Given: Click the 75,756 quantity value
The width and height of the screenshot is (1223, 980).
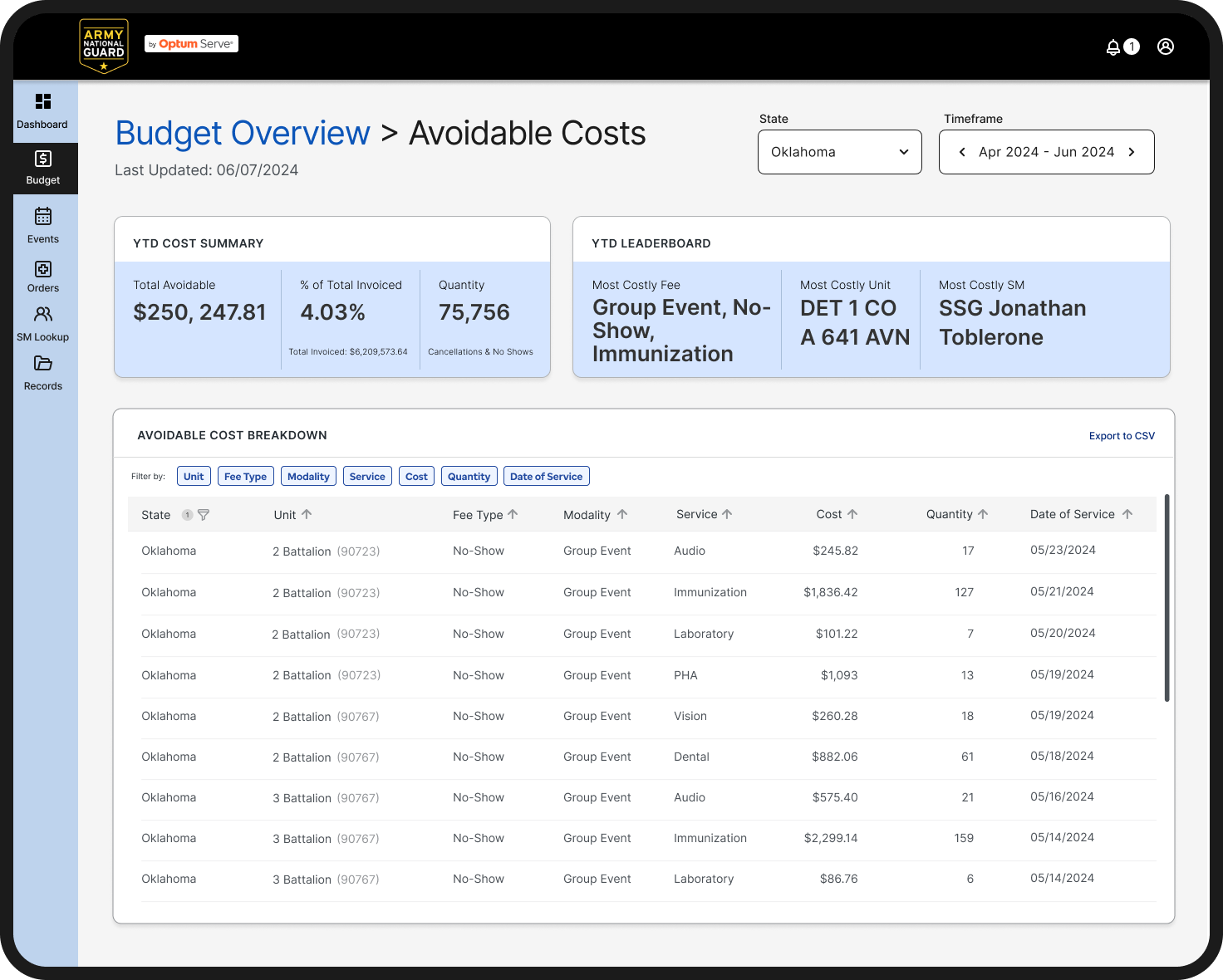Looking at the screenshot, I should [x=474, y=312].
